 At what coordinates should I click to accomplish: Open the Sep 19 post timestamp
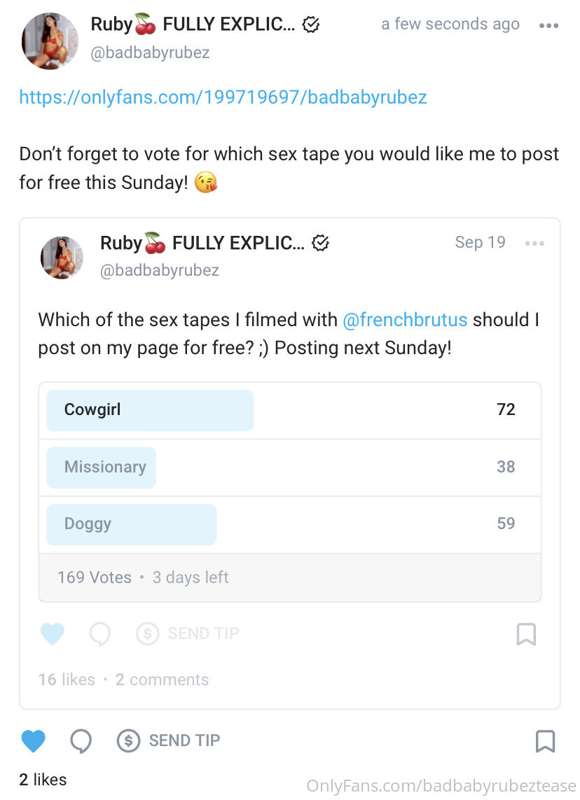tap(480, 242)
